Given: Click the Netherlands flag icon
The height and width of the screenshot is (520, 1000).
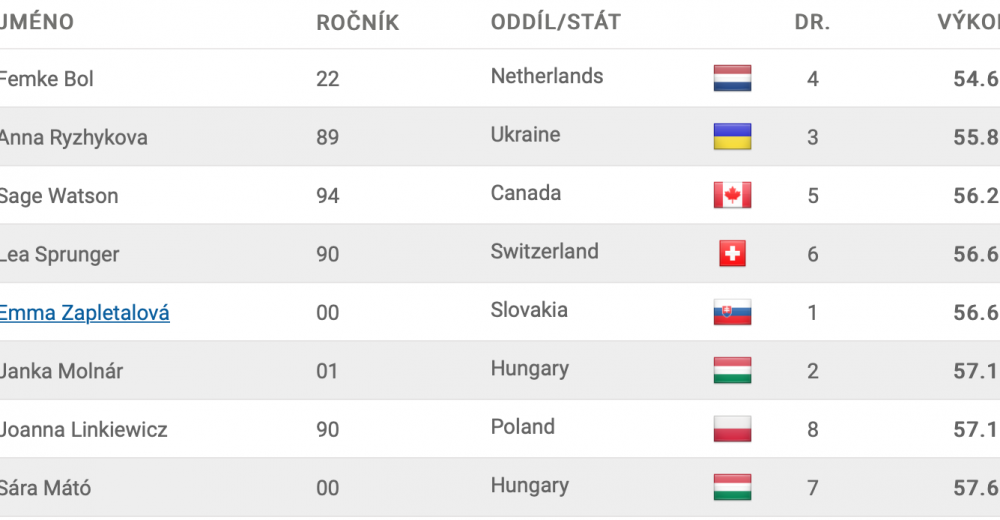Looking at the screenshot, I should 732,78.
